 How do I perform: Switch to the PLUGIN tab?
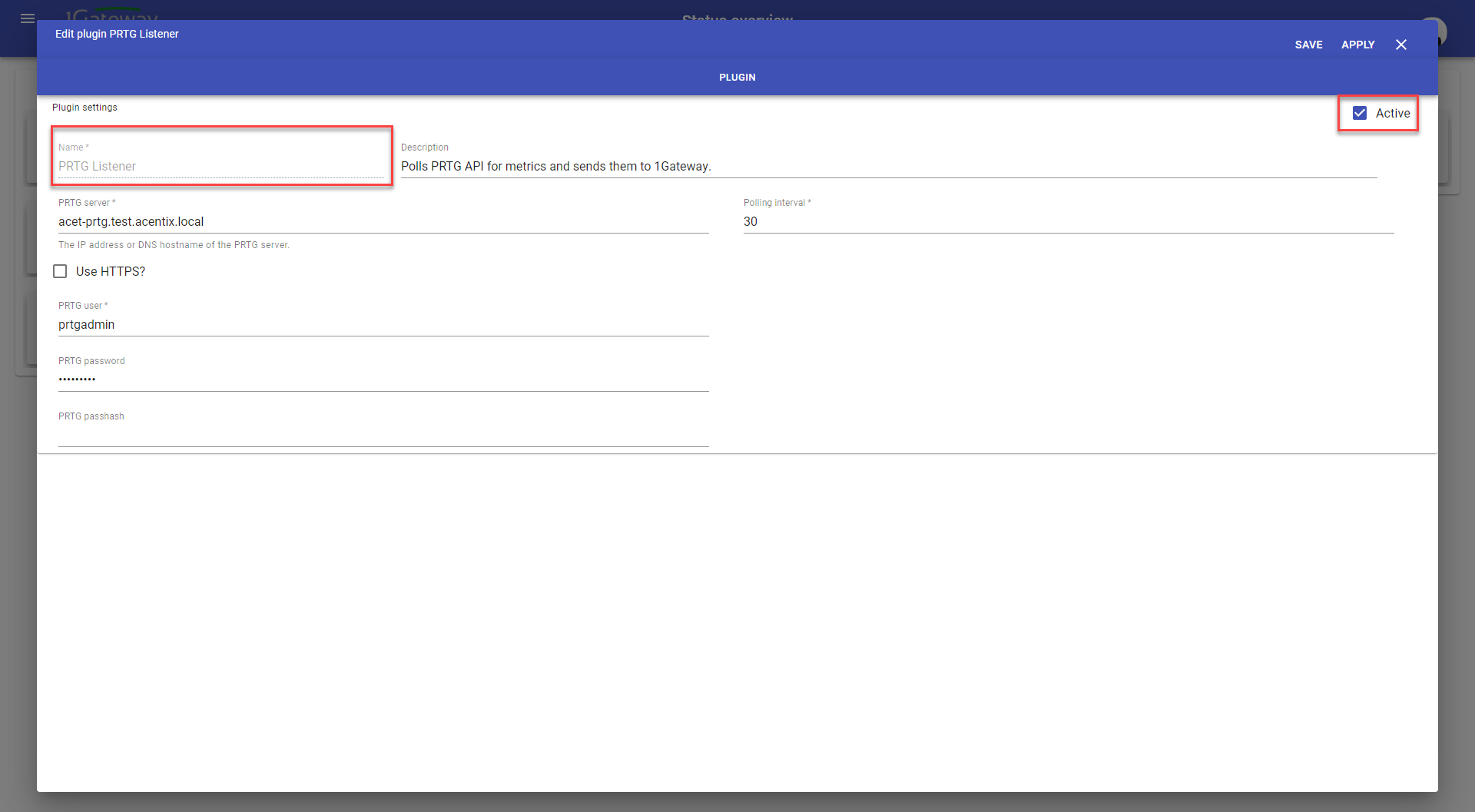tap(737, 77)
